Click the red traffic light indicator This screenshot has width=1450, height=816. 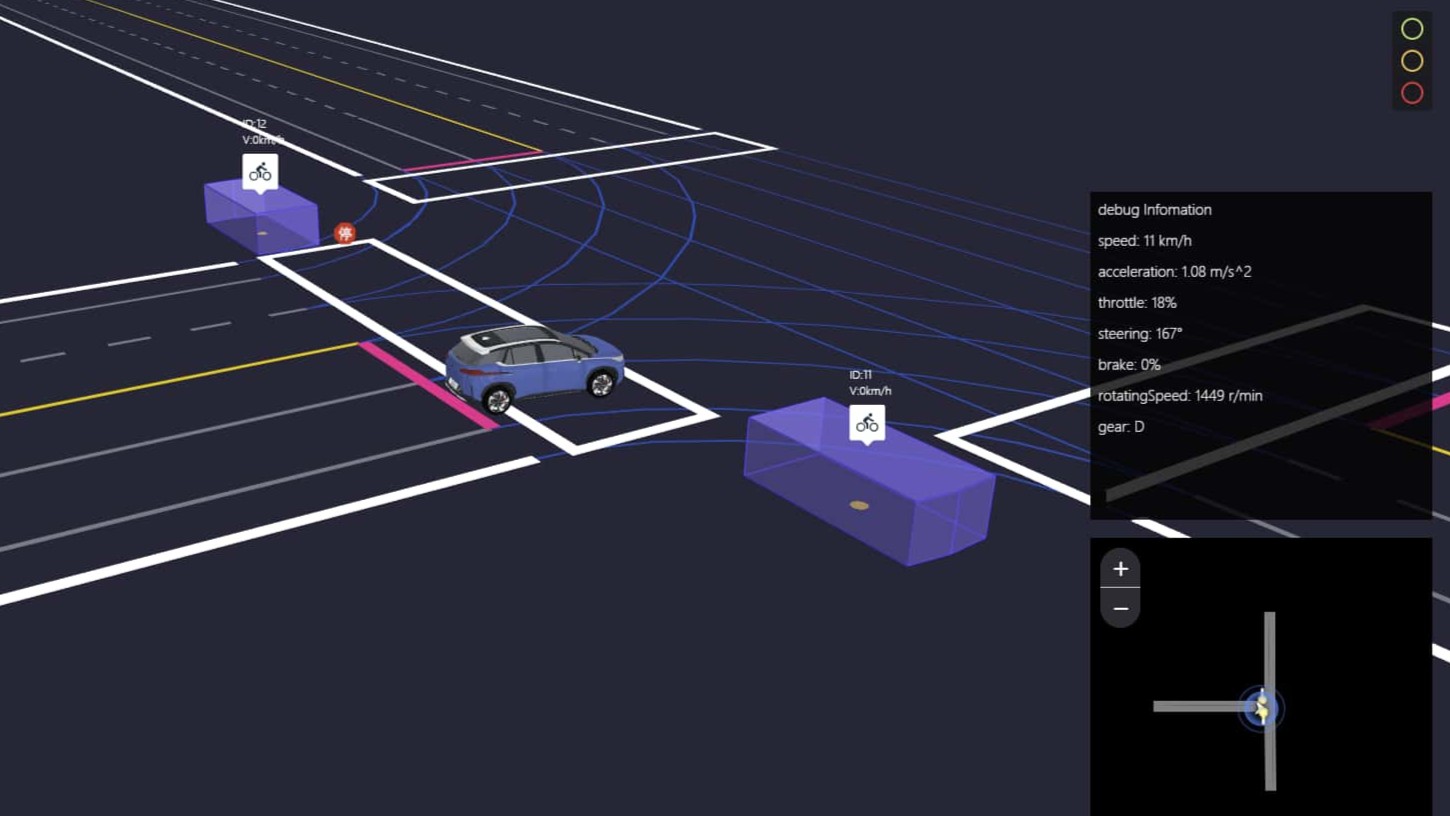tap(1412, 93)
